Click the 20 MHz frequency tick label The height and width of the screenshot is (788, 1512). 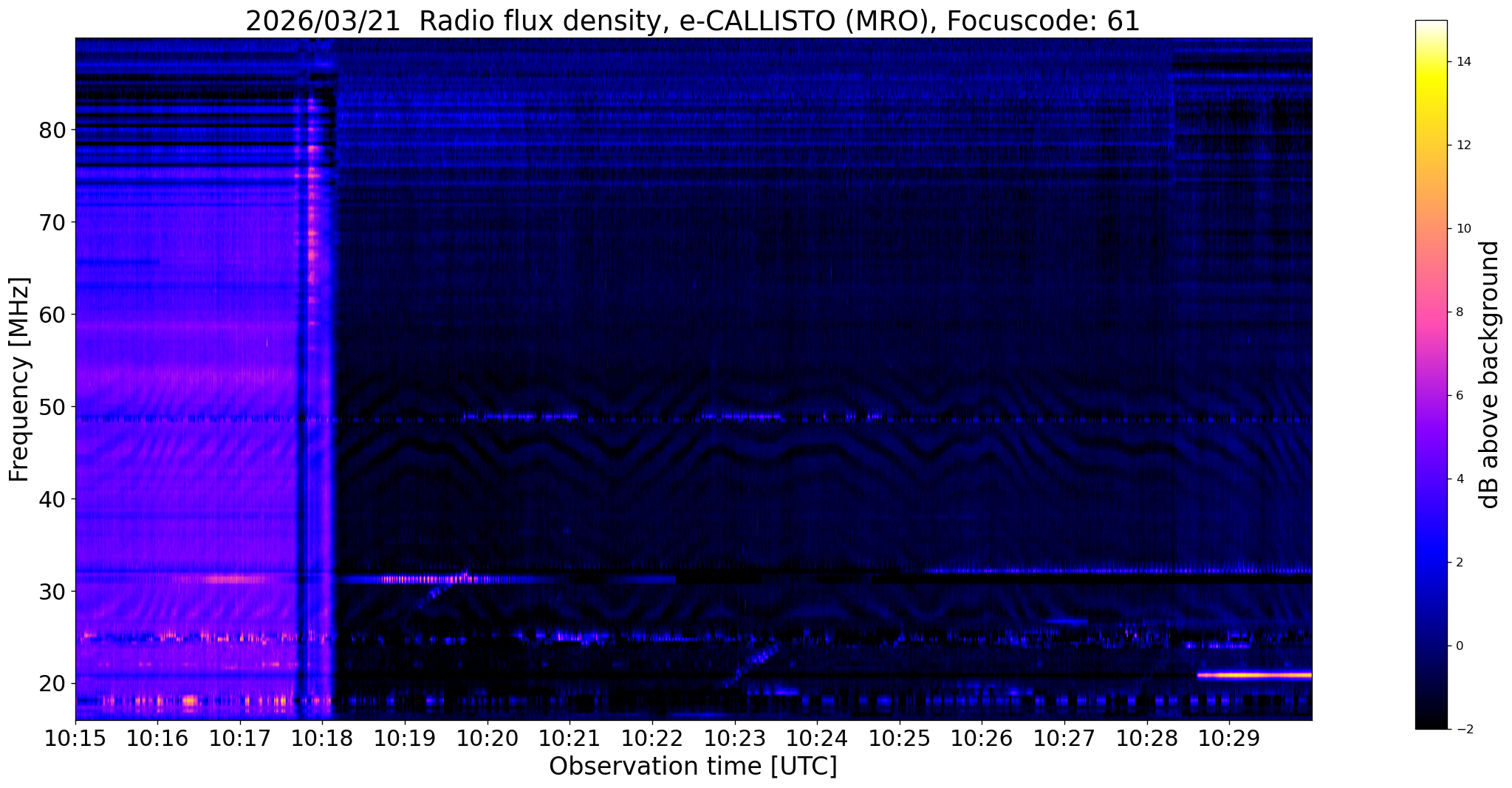tap(52, 684)
